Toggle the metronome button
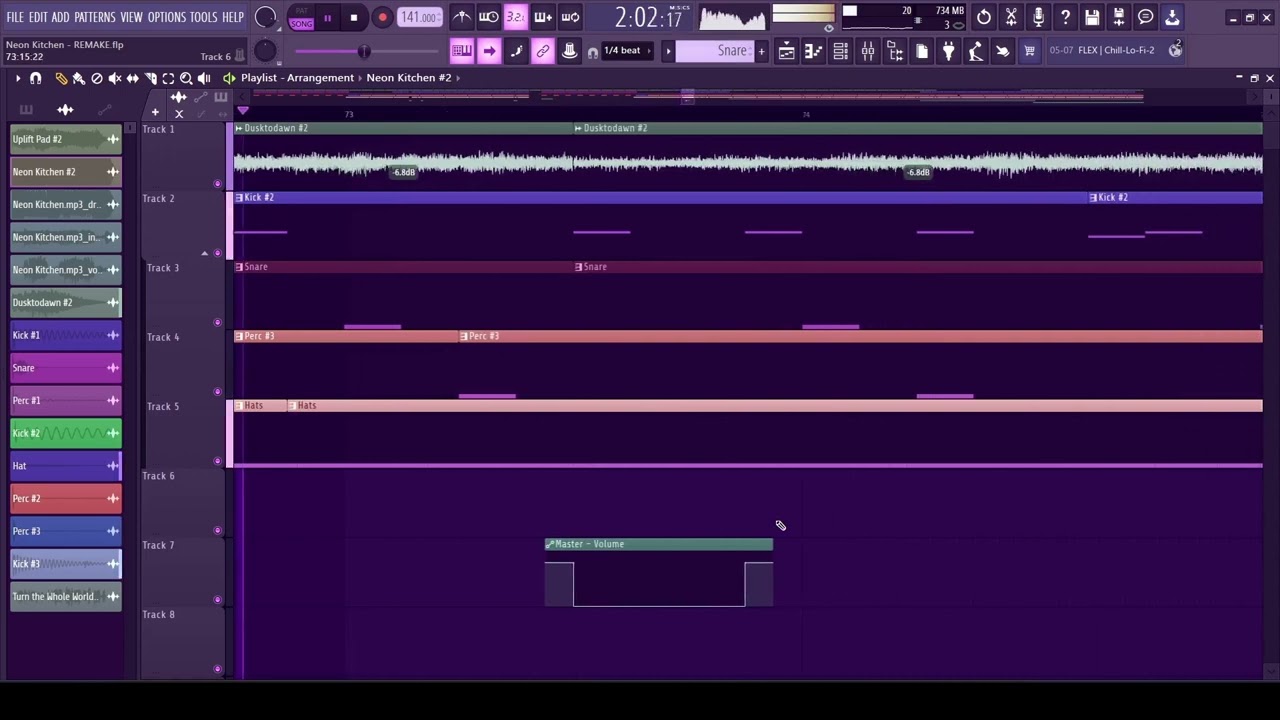This screenshot has height=720, width=1280. click(461, 17)
